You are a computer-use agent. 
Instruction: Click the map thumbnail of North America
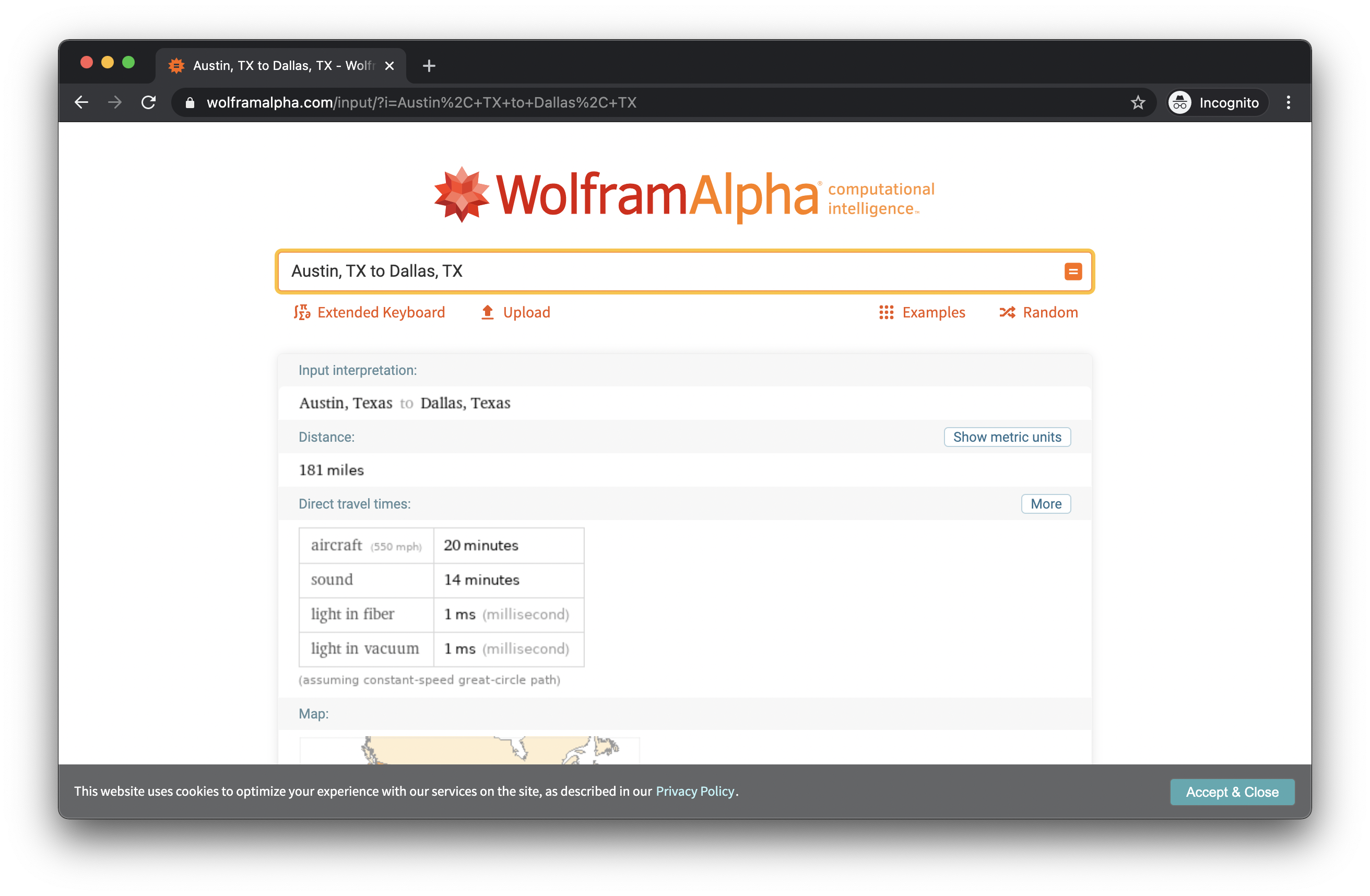(x=469, y=750)
